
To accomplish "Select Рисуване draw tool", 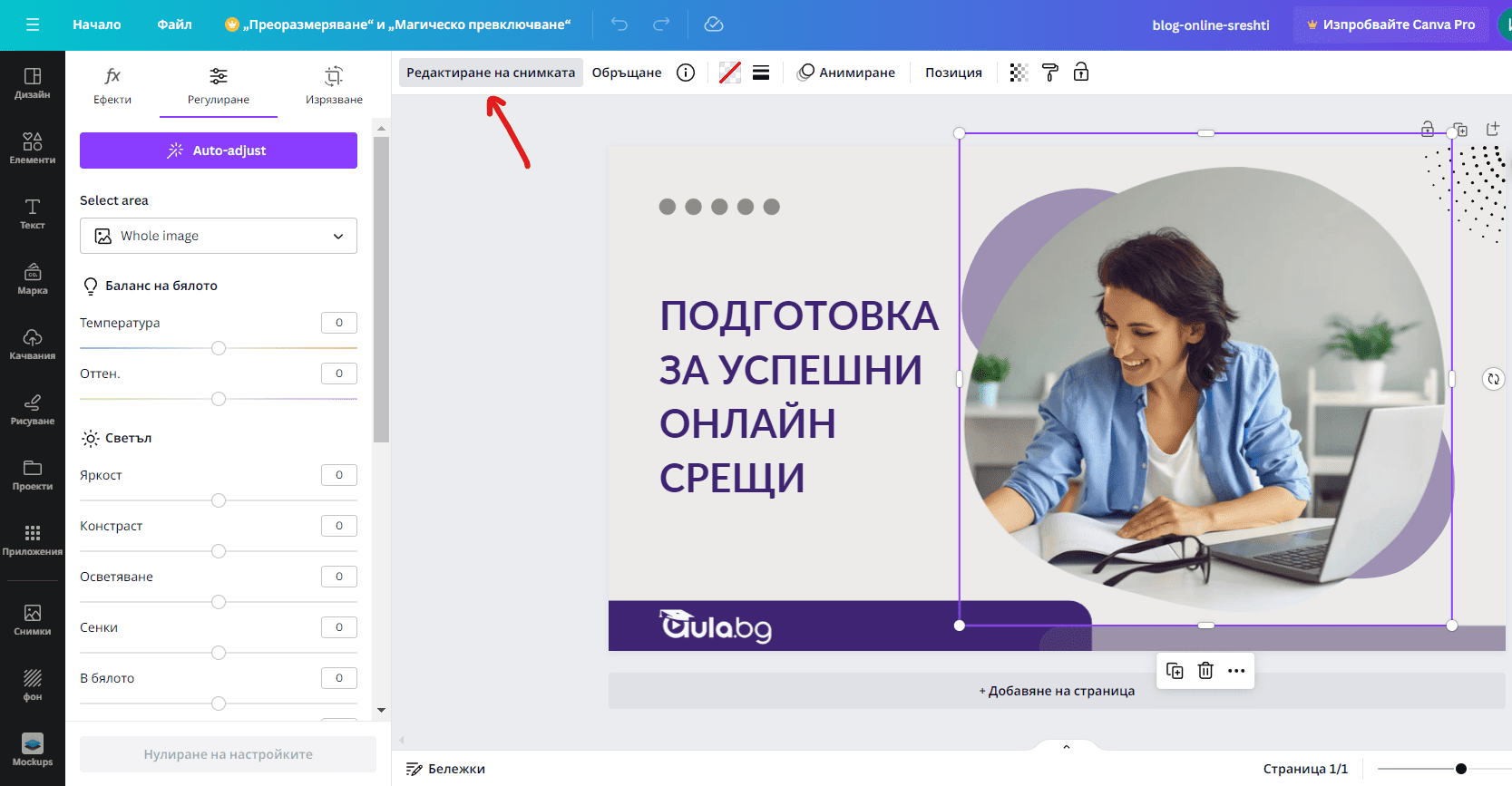I will point(33,409).
